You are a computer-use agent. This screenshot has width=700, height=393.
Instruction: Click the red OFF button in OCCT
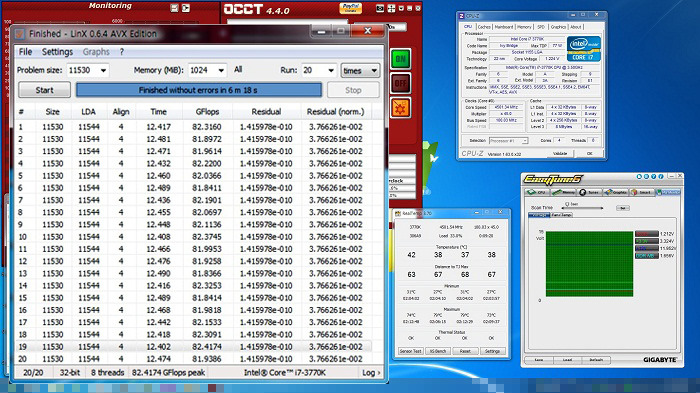pyautogui.click(x=400, y=83)
